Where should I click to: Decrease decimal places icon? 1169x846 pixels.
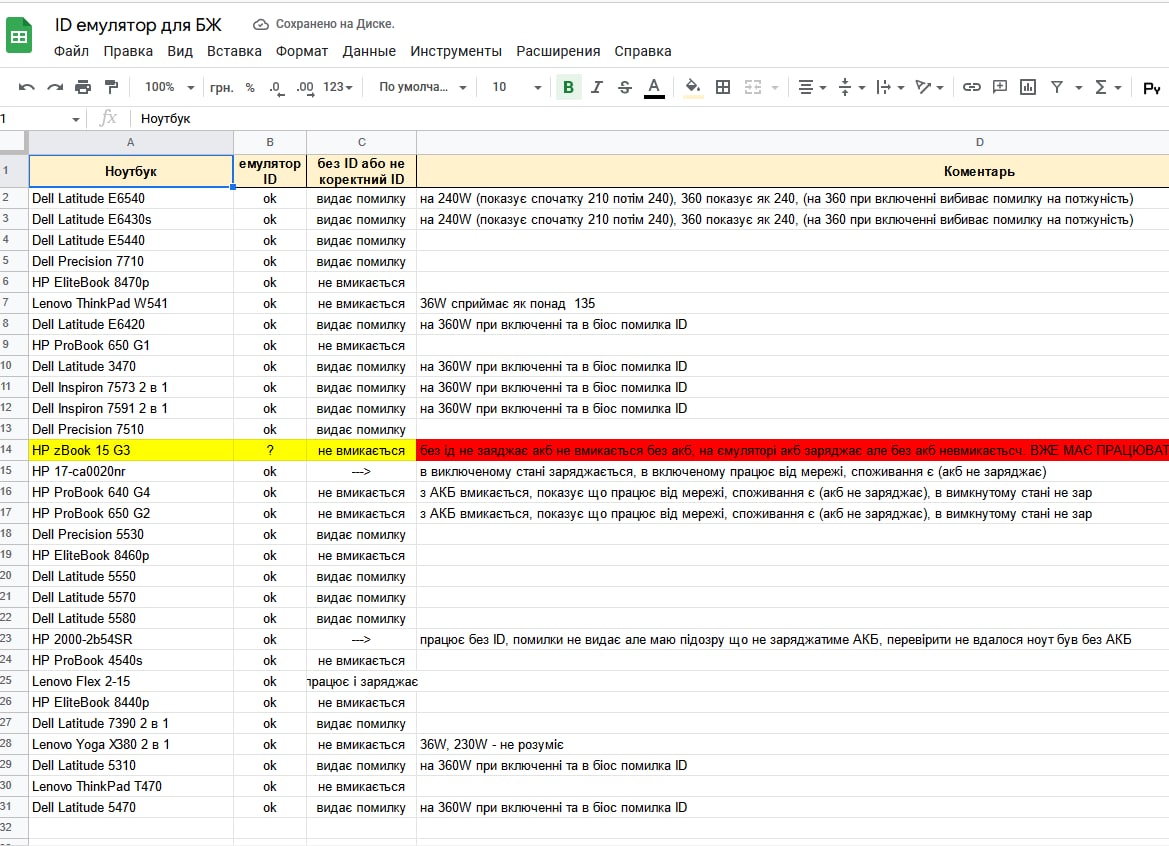[x=276, y=87]
